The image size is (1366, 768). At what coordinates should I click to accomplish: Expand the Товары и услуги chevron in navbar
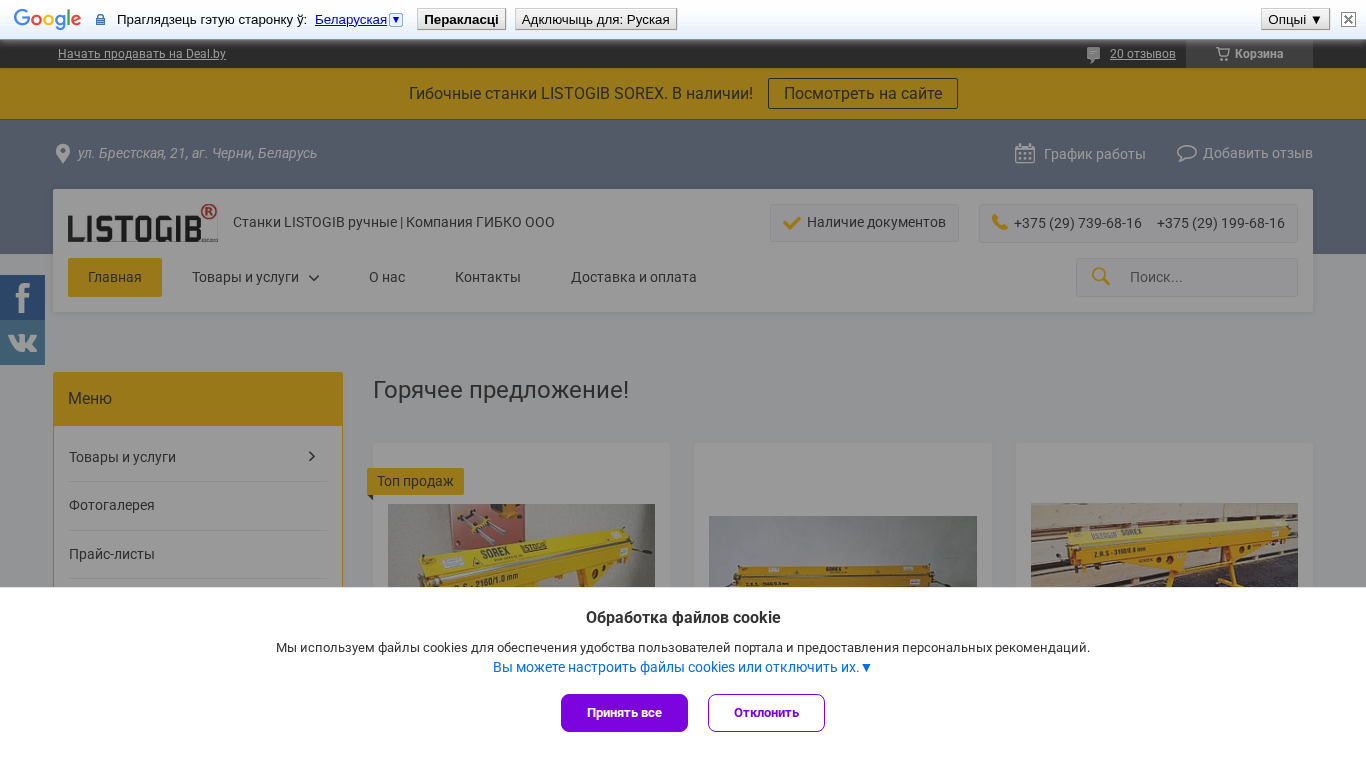pos(314,278)
